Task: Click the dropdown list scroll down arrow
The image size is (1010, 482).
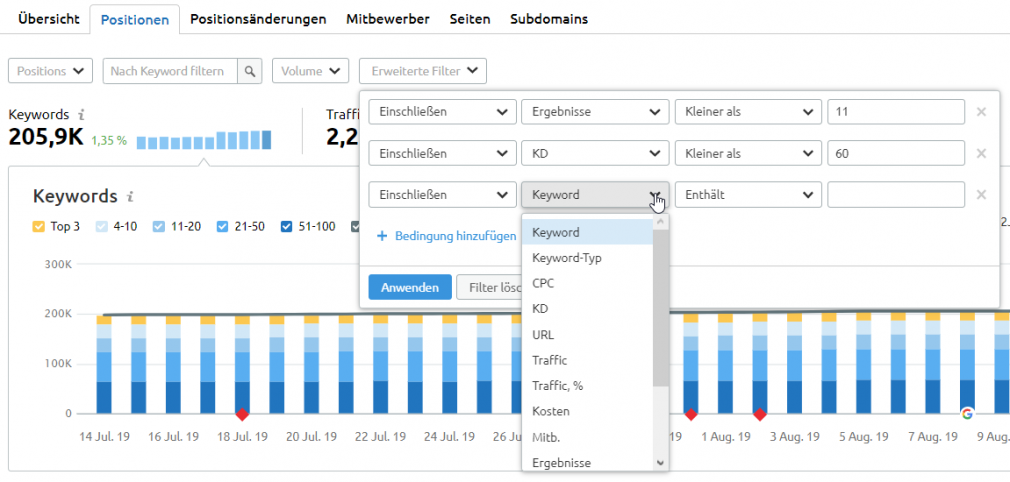Action: 661,463
